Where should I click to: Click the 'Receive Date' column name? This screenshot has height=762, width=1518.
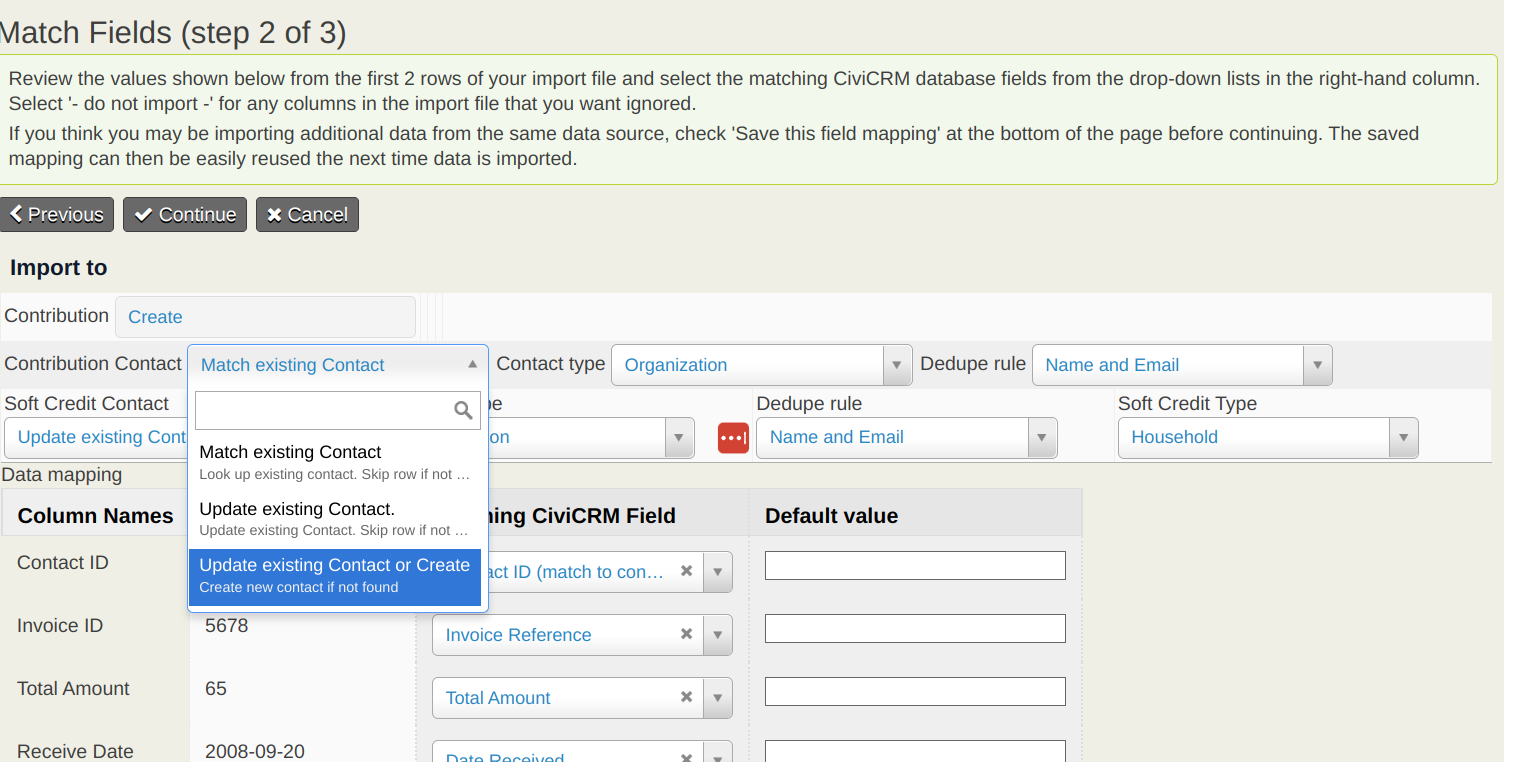click(75, 751)
